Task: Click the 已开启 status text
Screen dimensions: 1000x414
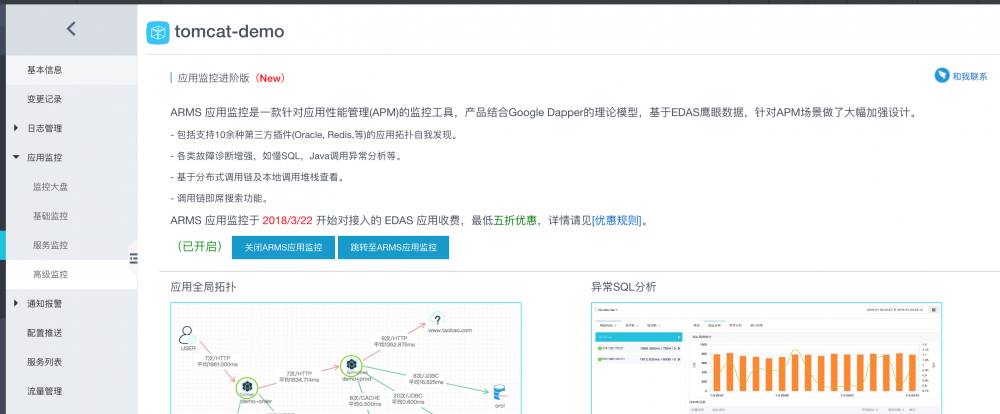Action: 200,247
